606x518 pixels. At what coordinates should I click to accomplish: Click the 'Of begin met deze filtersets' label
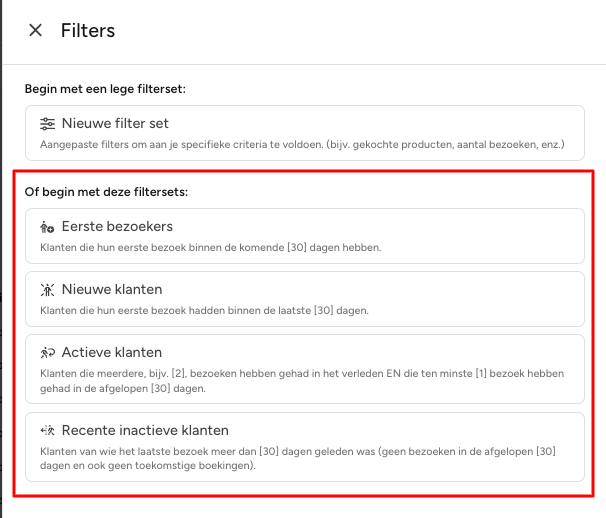click(x=107, y=191)
